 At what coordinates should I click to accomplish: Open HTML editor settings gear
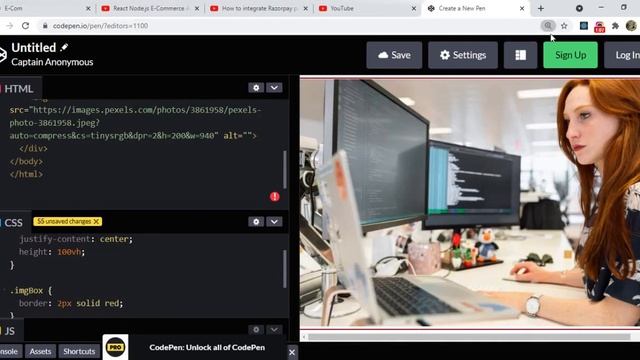tap(256, 88)
